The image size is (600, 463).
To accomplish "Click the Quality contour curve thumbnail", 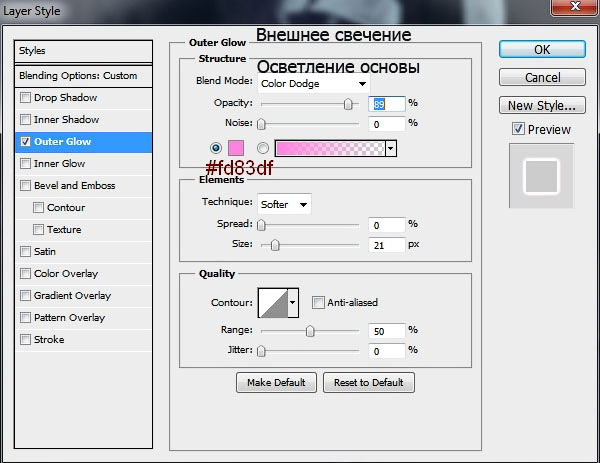I will (273, 303).
